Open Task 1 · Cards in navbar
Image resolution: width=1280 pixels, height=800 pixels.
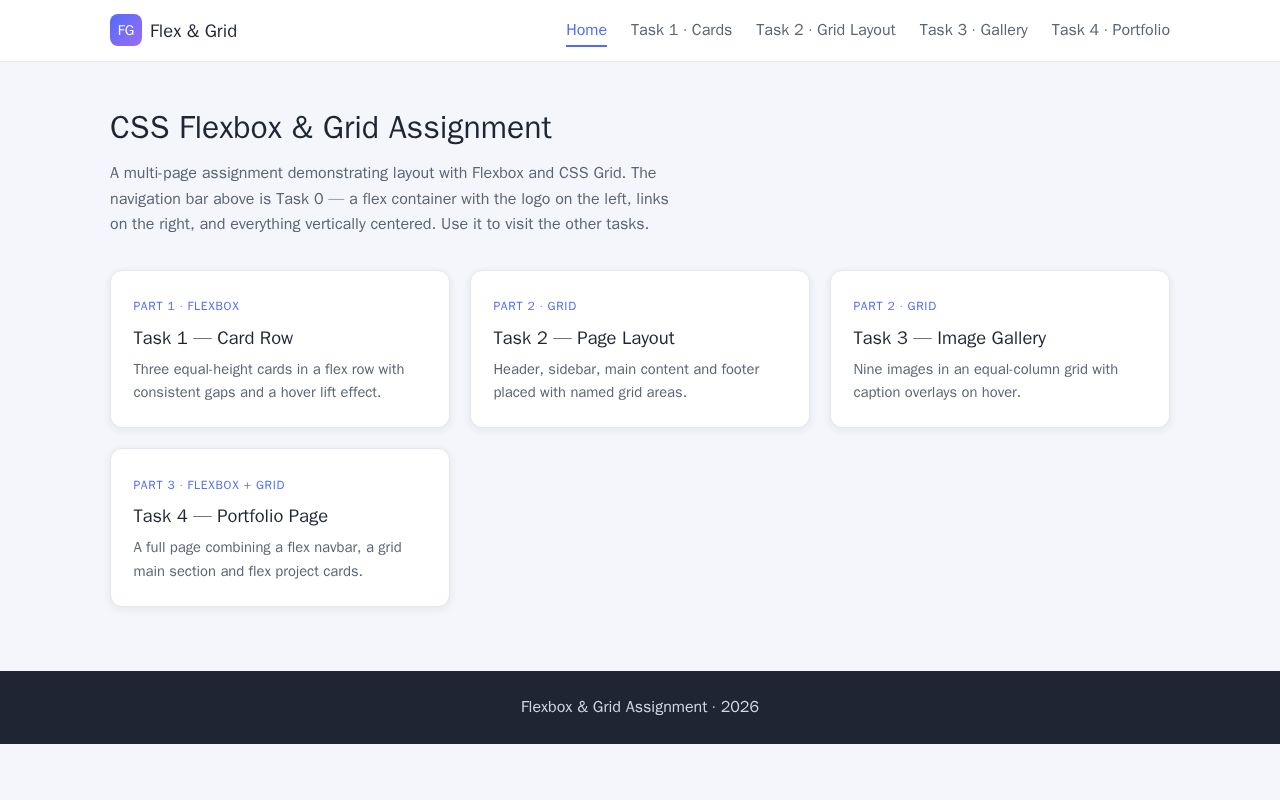pos(681,30)
